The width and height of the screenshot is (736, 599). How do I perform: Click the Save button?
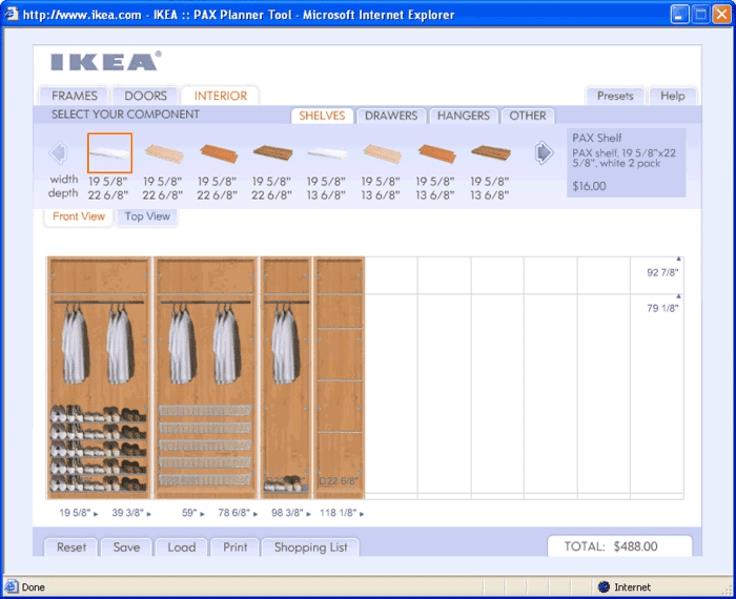point(126,547)
